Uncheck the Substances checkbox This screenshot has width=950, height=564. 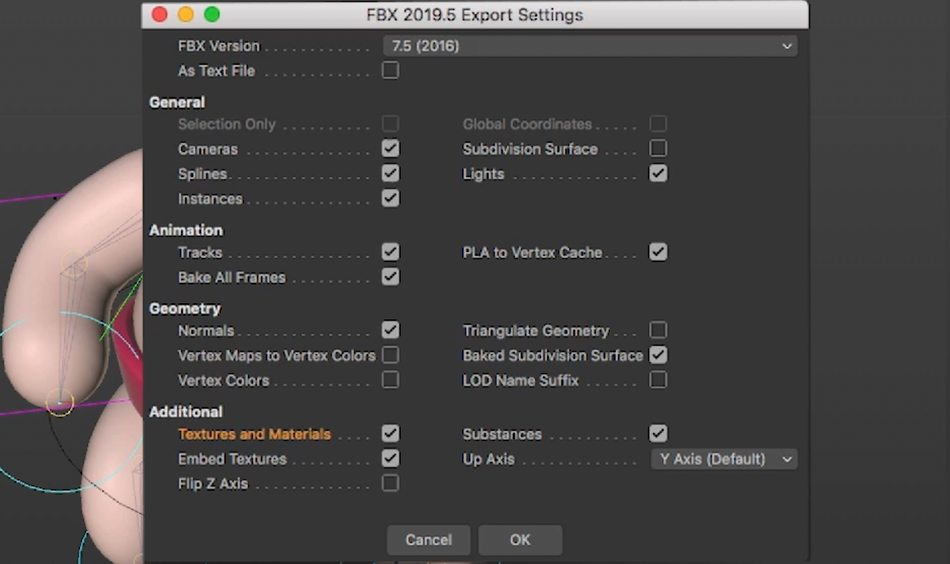tap(658, 434)
